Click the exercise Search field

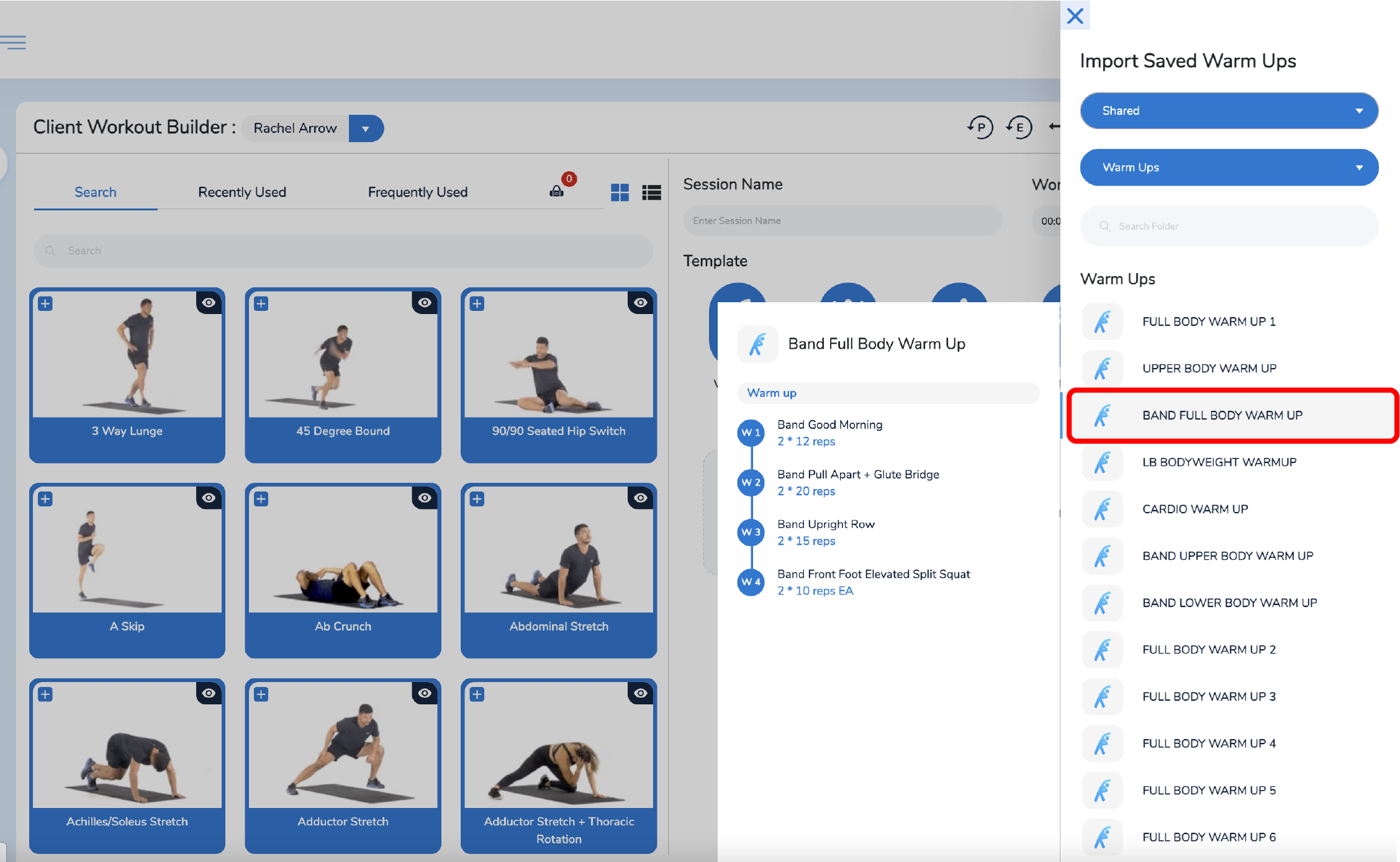click(x=343, y=251)
